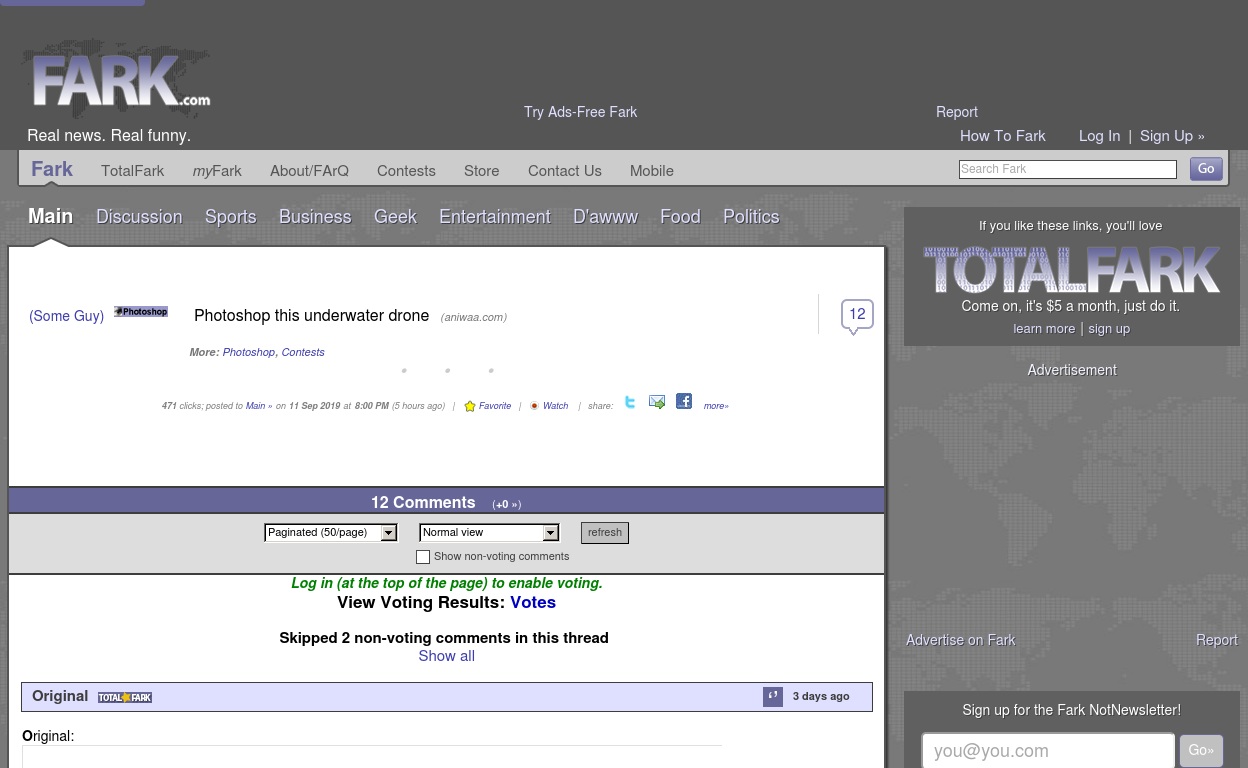Open the Mobile menu item
Screen dimensions: 1248x768
[652, 171]
